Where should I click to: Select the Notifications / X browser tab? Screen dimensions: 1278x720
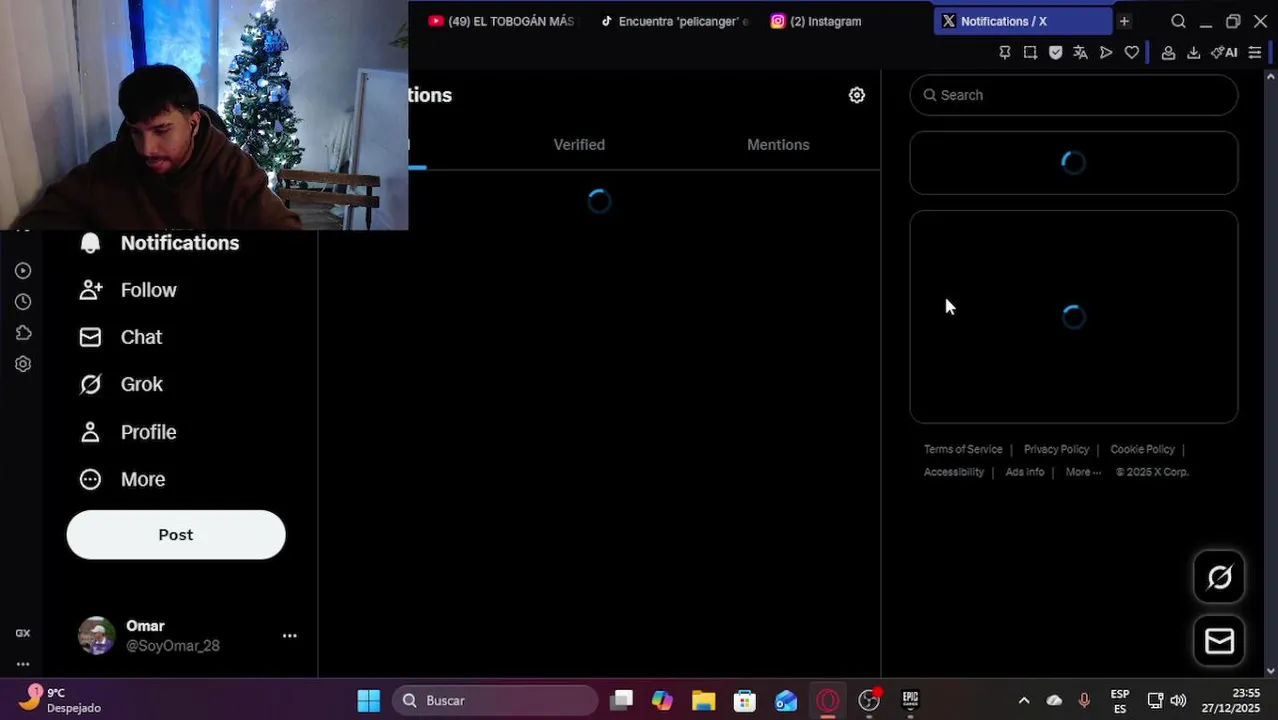tap(1022, 21)
